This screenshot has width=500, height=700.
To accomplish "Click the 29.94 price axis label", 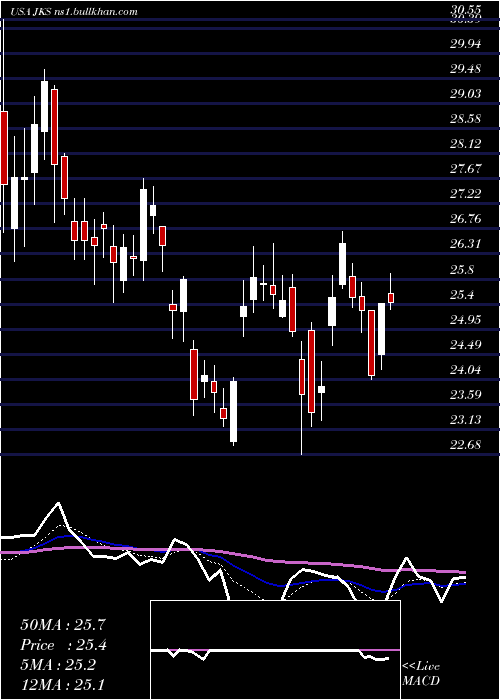I will [x=465, y=44].
